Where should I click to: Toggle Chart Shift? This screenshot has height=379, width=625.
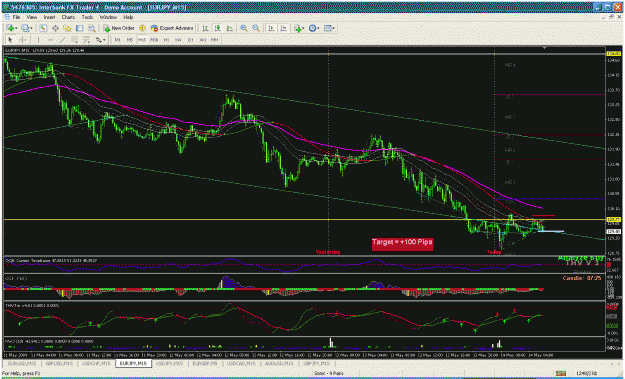[x=283, y=28]
